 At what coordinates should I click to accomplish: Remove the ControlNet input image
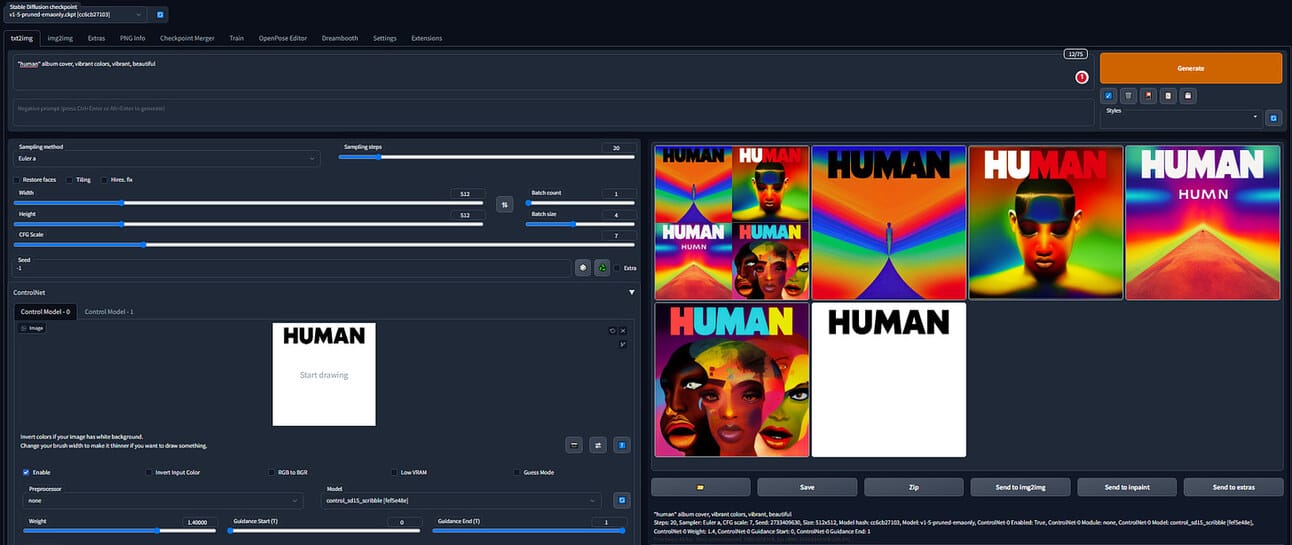point(622,331)
